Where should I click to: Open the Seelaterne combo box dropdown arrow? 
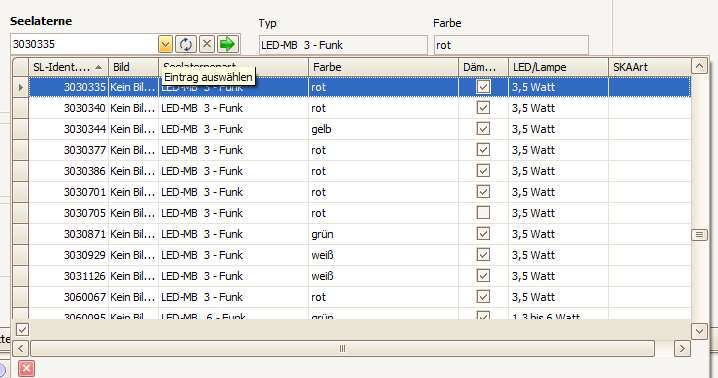[x=165, y=44]
